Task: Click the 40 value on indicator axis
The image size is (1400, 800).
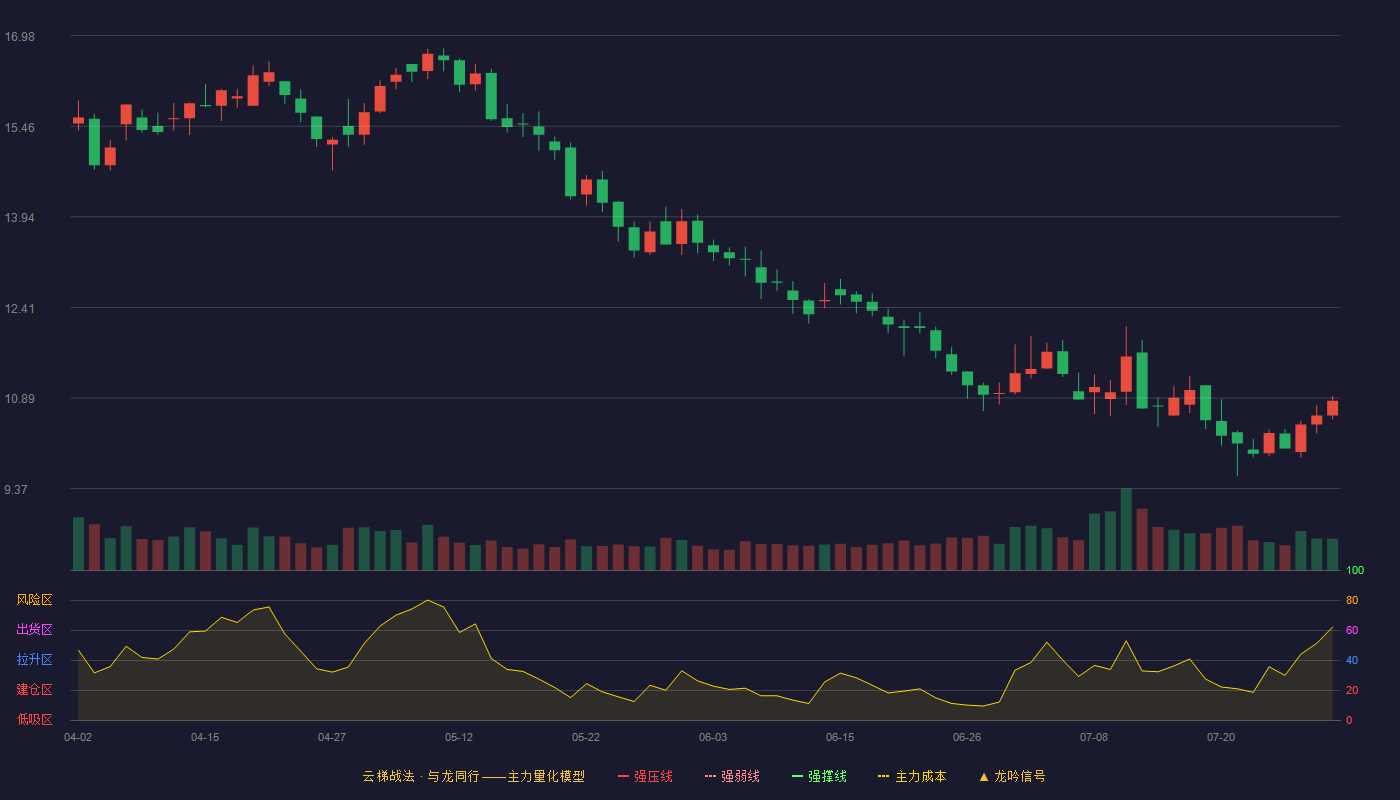Action: pyautogui.click(x=1352, y=660)
